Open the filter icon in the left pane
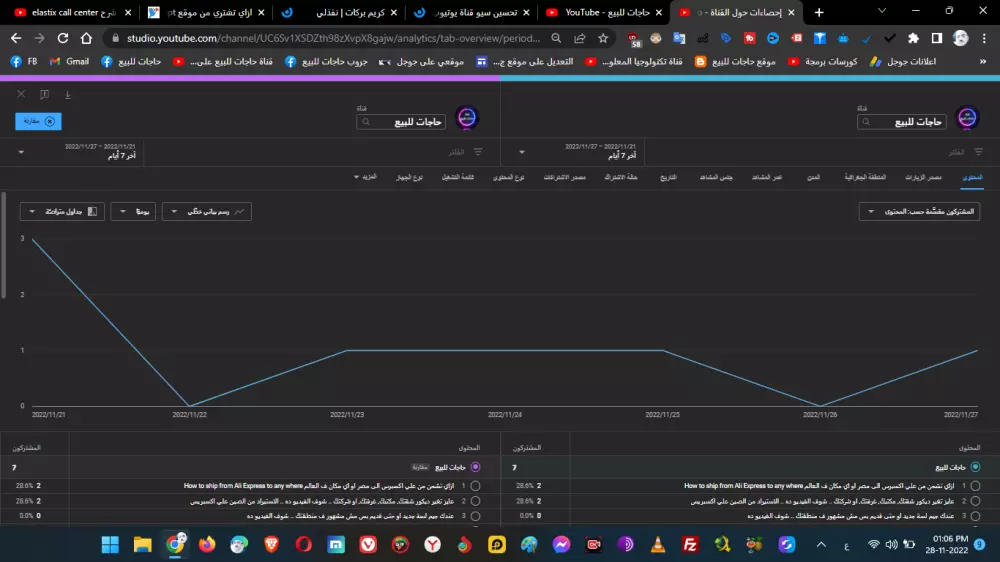This screenshot has width=1000, height=562. pyautogui.click(x=478, y=152)
